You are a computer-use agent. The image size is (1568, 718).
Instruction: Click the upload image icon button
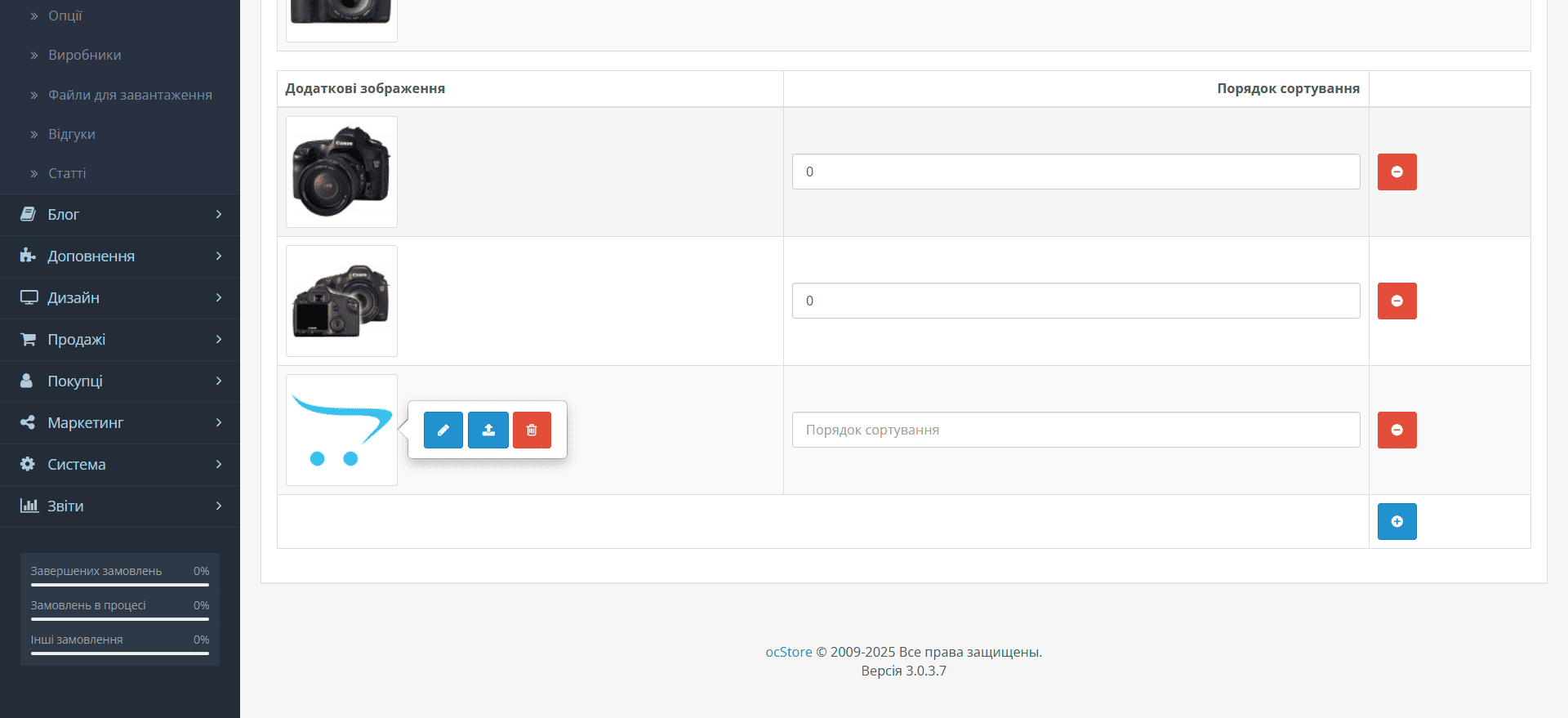pos(488,430)
